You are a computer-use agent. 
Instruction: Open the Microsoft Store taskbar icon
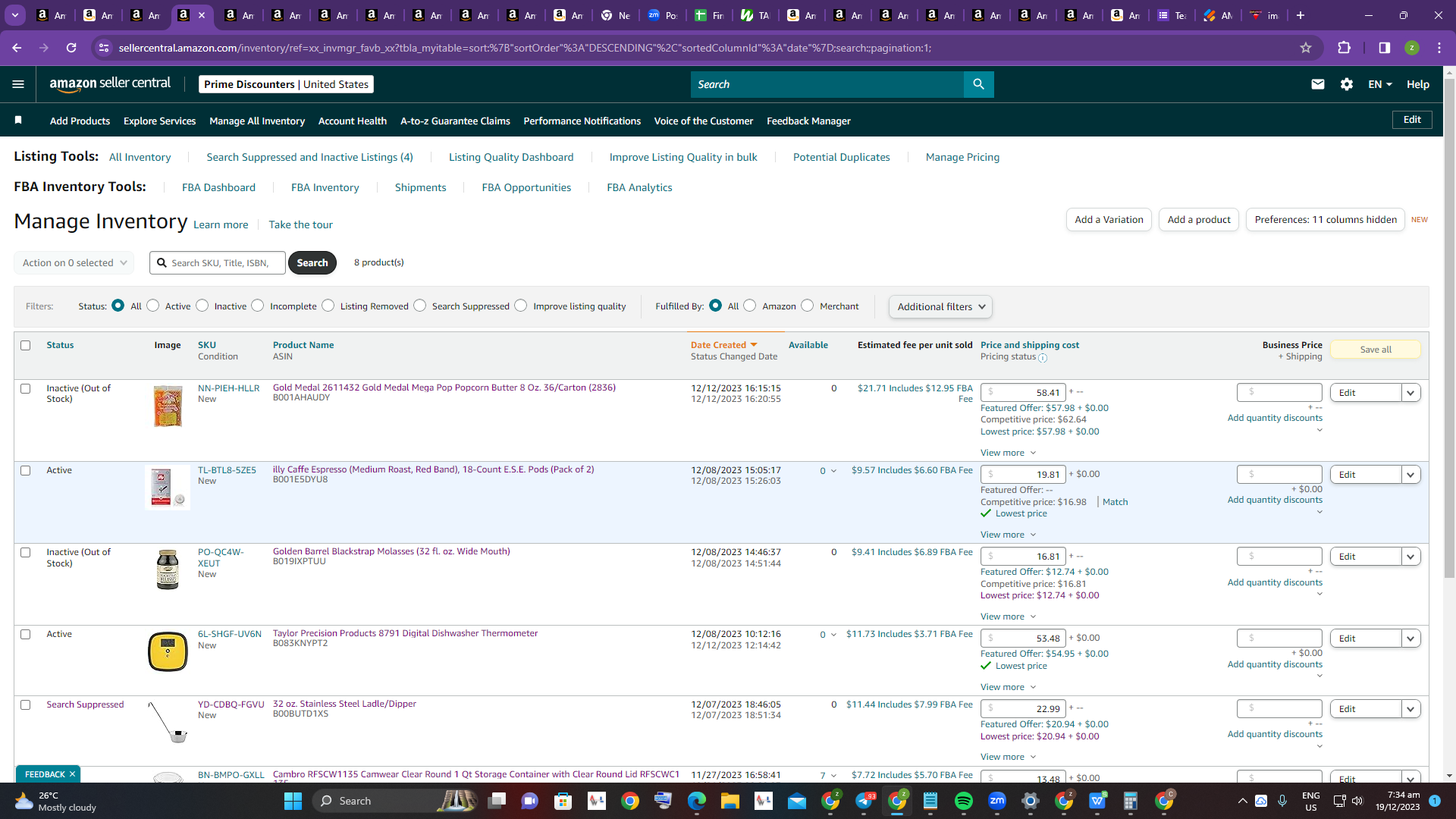click(x=563, y=801)
